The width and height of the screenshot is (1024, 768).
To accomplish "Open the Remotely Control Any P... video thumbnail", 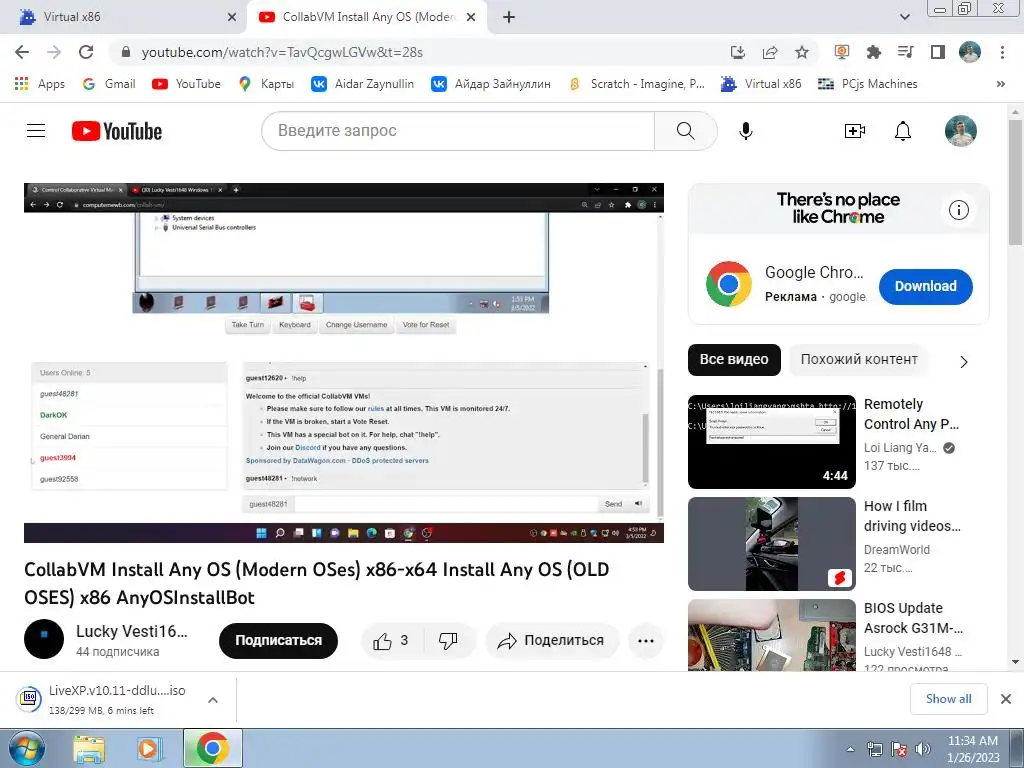I will point(772,441).
